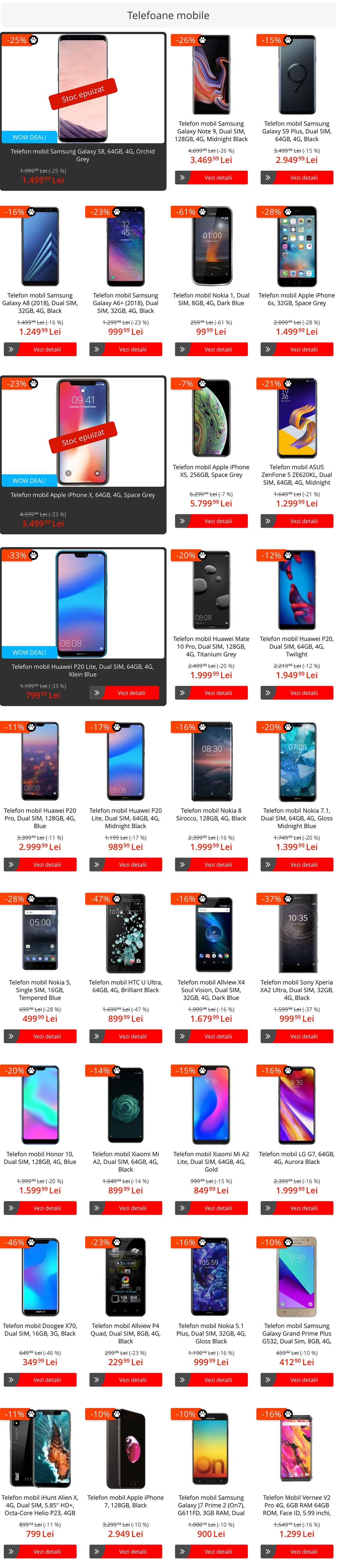Screen dimensions: 339x1568
Task: Open Huawei Mate 10 Pro title link
Action: click(x=211, y=646)
